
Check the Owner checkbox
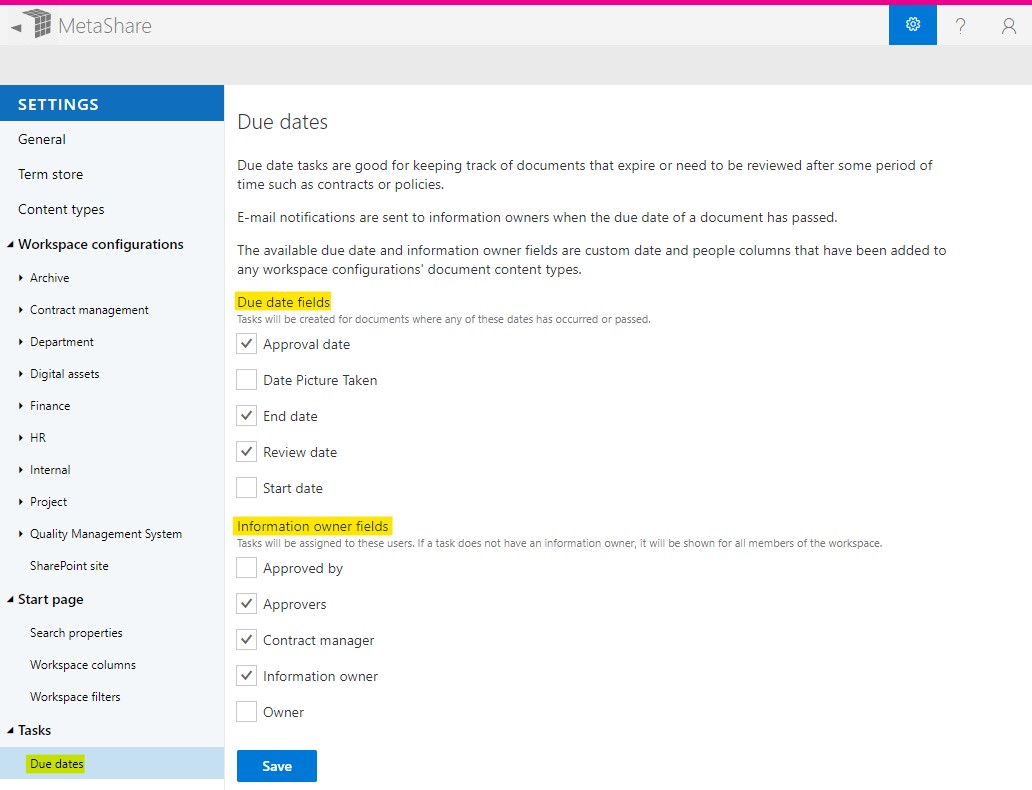pos(246,711)
